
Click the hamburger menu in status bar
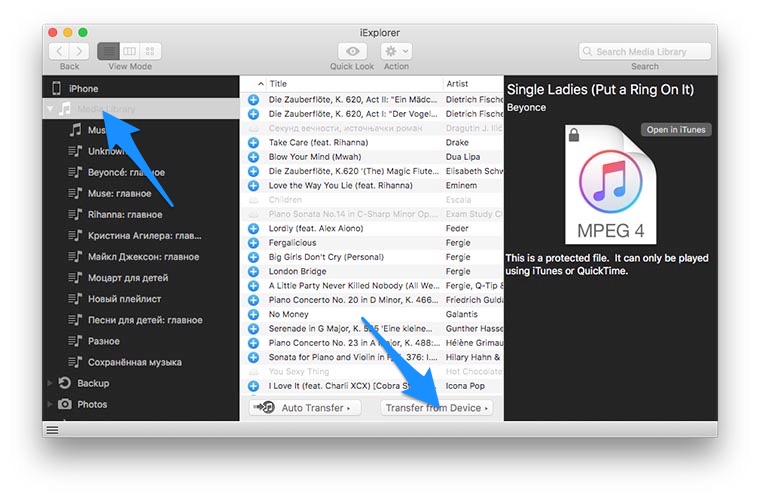pos(52,430)
